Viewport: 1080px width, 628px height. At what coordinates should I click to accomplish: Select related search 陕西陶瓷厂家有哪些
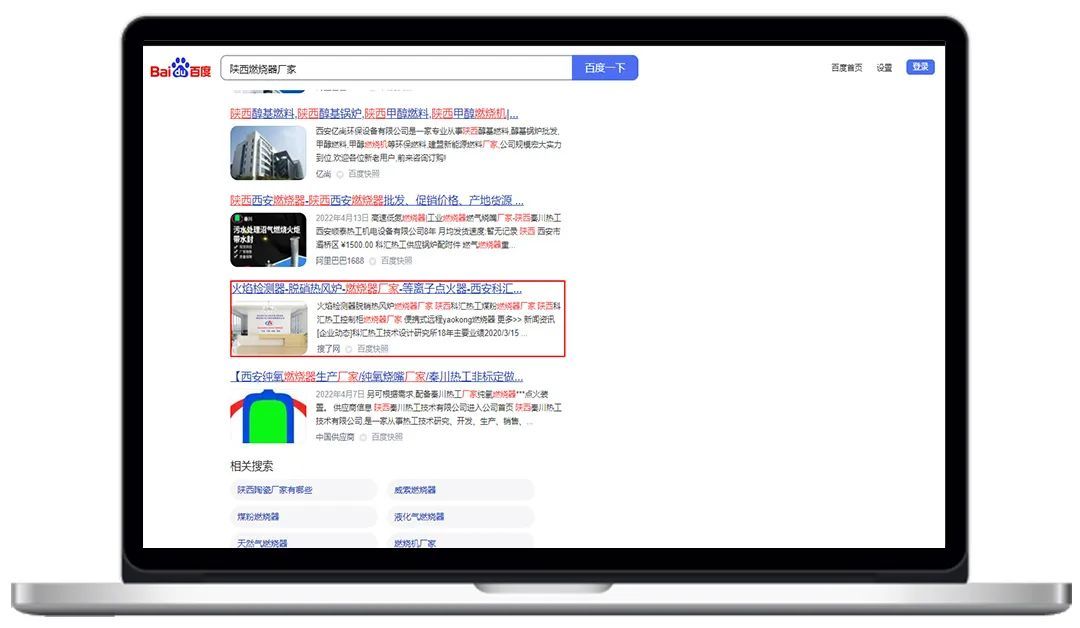point(275,490)
